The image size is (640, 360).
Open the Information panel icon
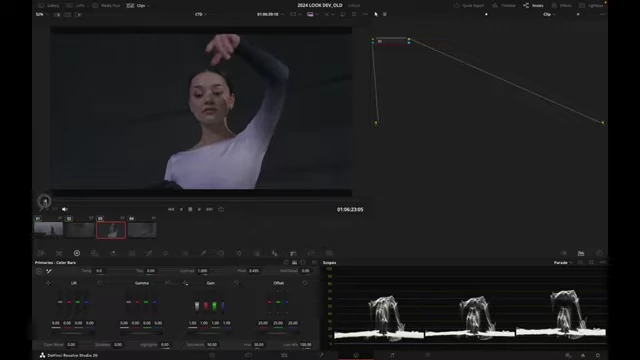tap(599, 253)
